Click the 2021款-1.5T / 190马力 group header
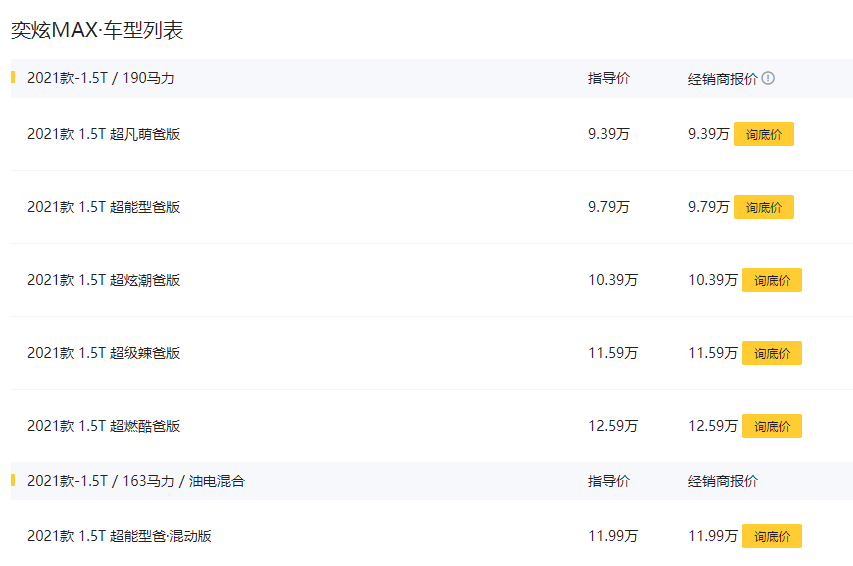The height and width of the screenshot is (566, 853). 101,78
